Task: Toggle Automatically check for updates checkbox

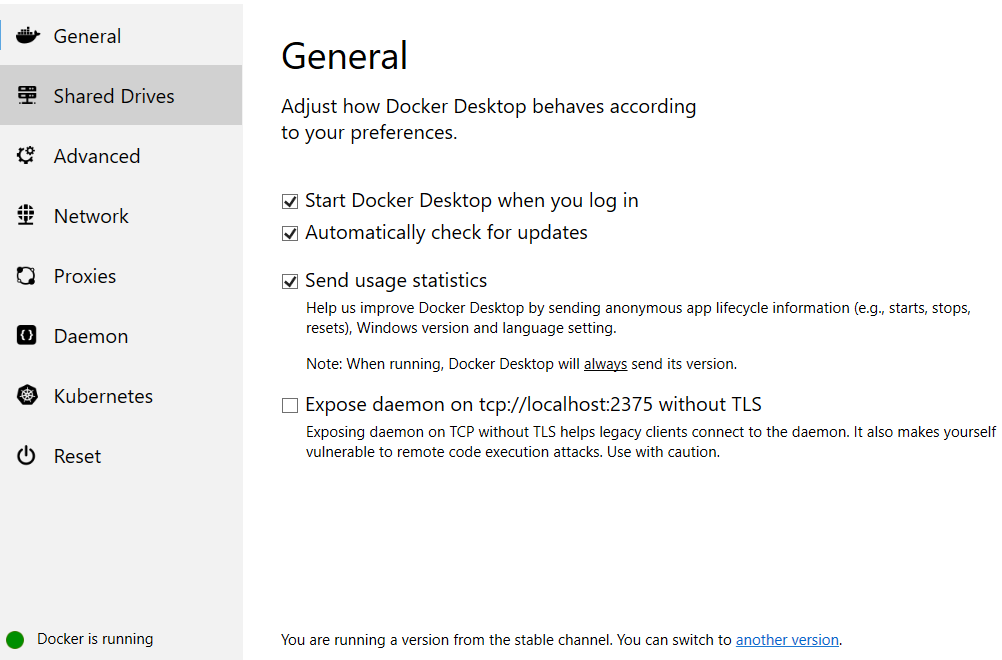Action: (290, 233)
